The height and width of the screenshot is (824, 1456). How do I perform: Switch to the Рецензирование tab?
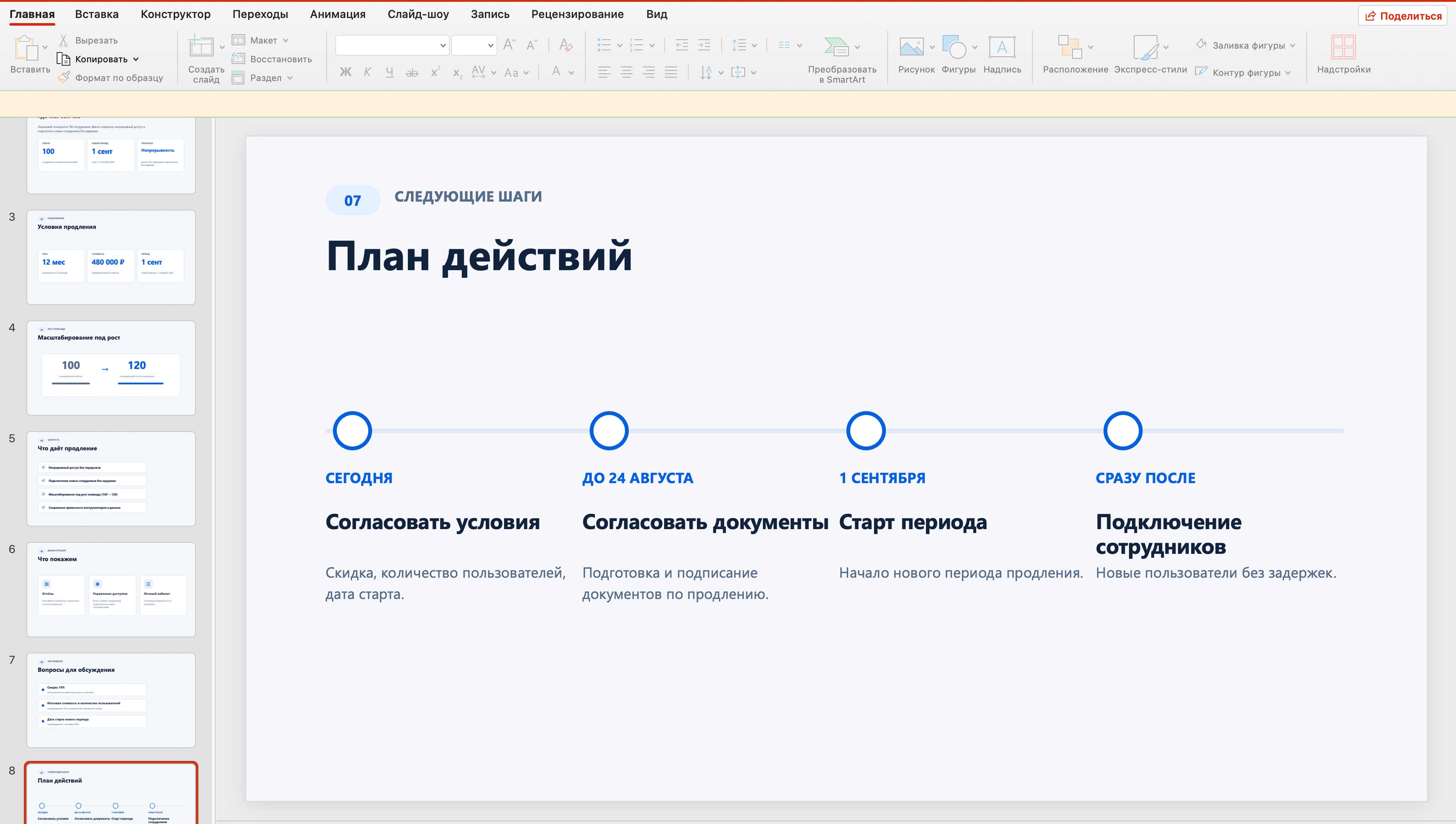pos(577,14)
